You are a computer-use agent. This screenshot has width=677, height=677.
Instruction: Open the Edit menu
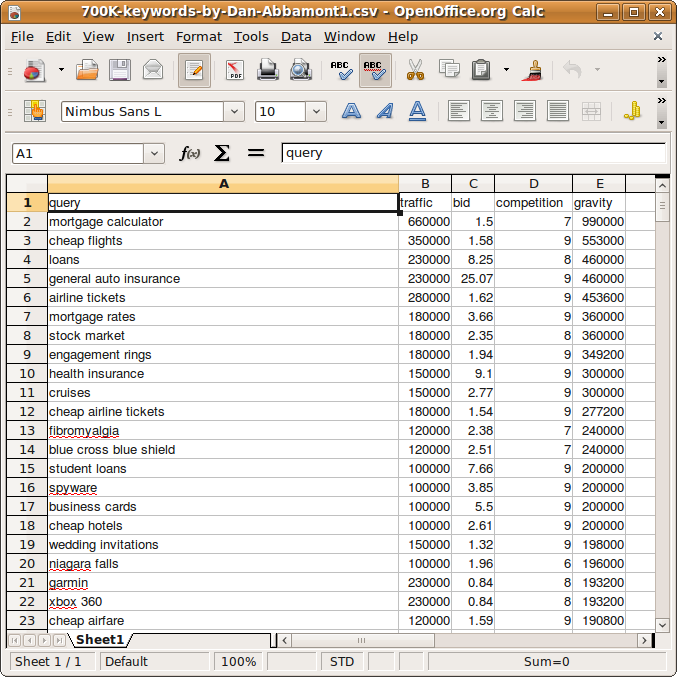58,37
